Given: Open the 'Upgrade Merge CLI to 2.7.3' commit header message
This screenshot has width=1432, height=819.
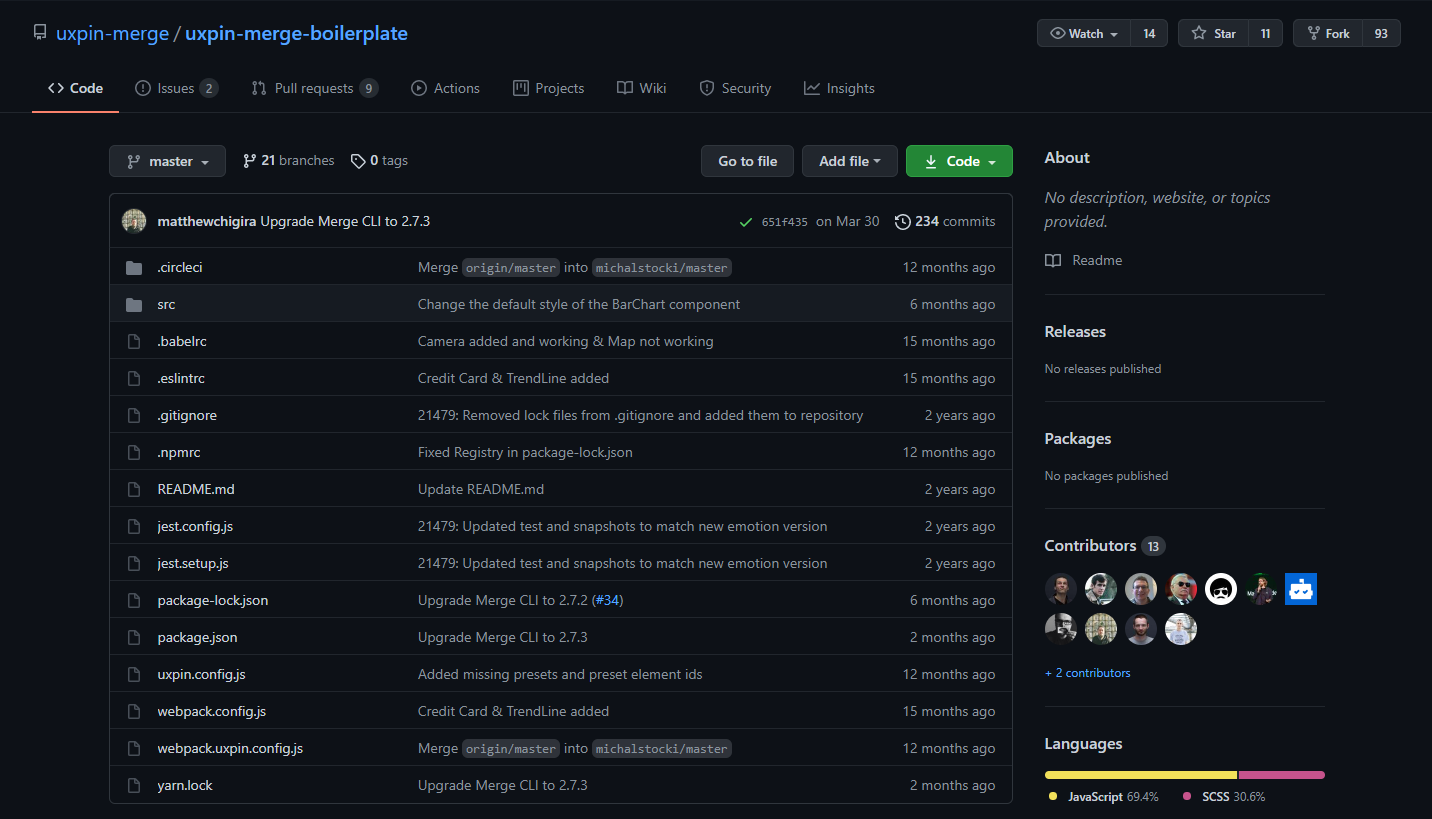Looking at the screenshot, I should point(345,221).
